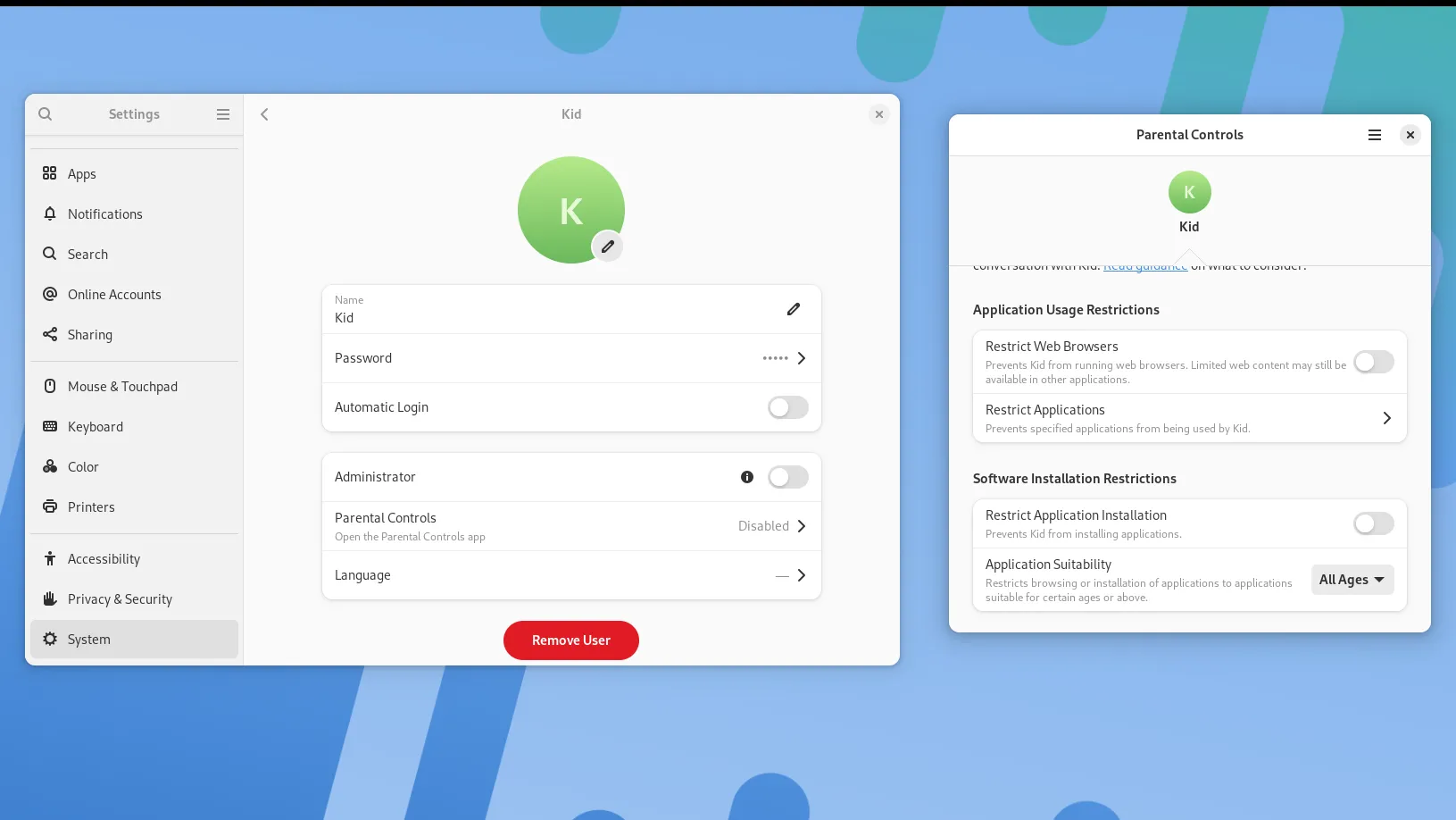
Task: Select Printers in Settings sidebar
Action: point(134,506)
